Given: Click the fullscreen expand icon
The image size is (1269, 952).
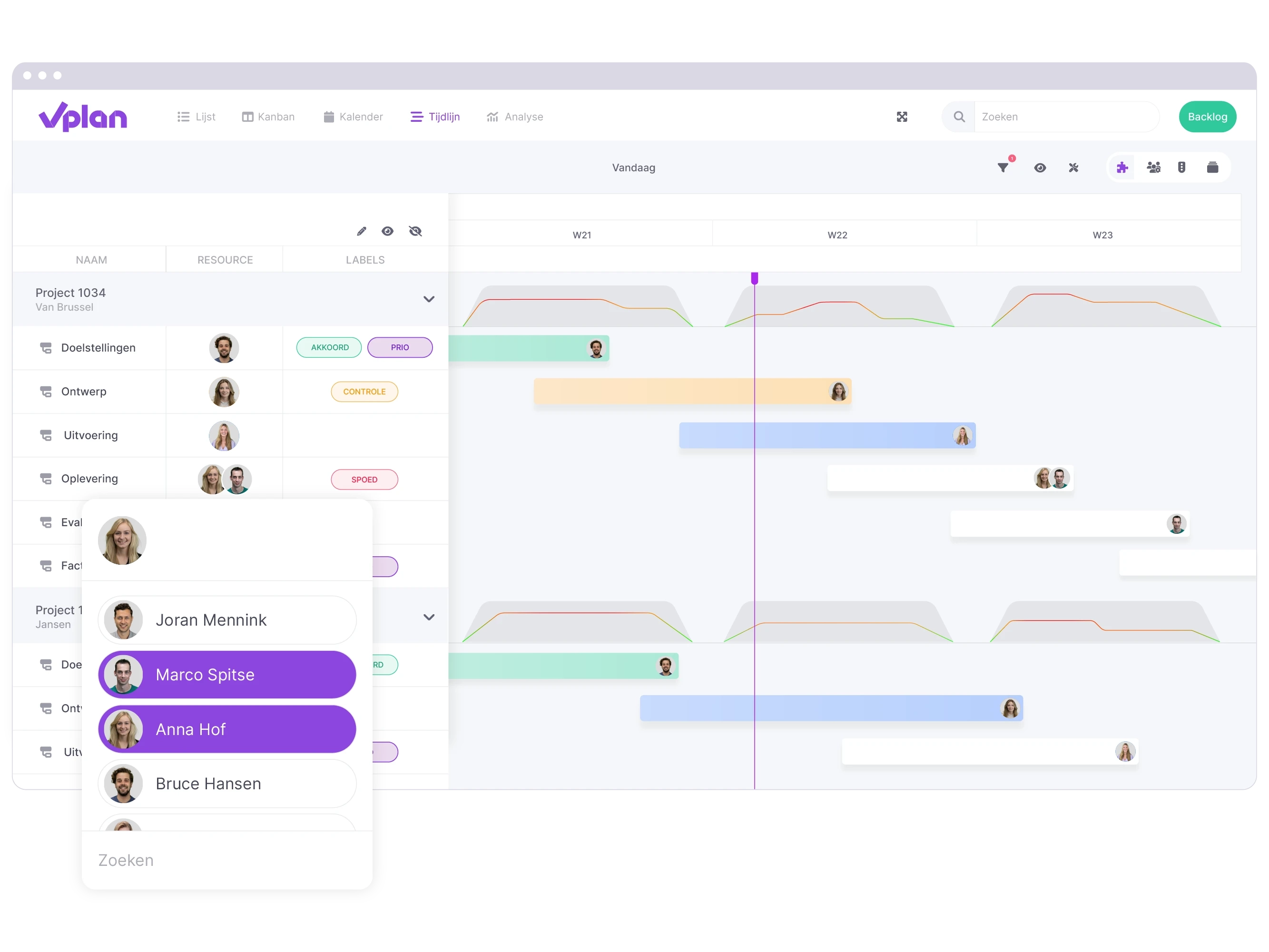Looking at the screenshot, I should (x=902, y=117).
